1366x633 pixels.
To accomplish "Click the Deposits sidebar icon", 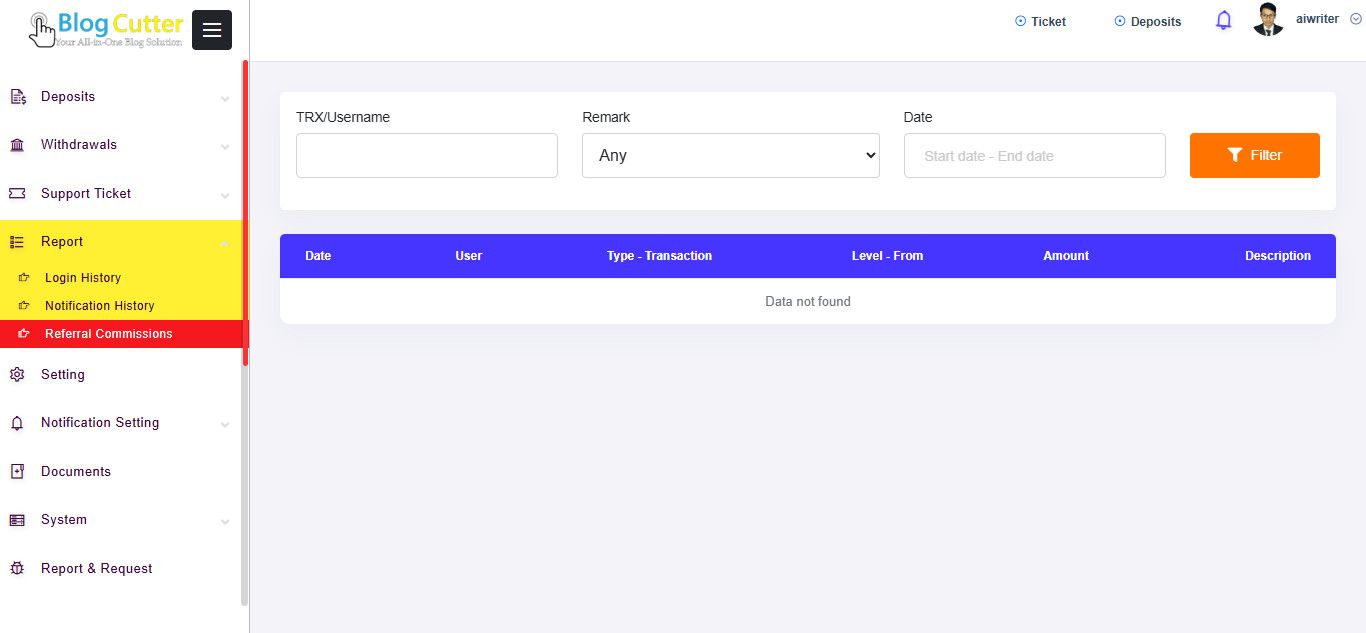I will point(17,97).
